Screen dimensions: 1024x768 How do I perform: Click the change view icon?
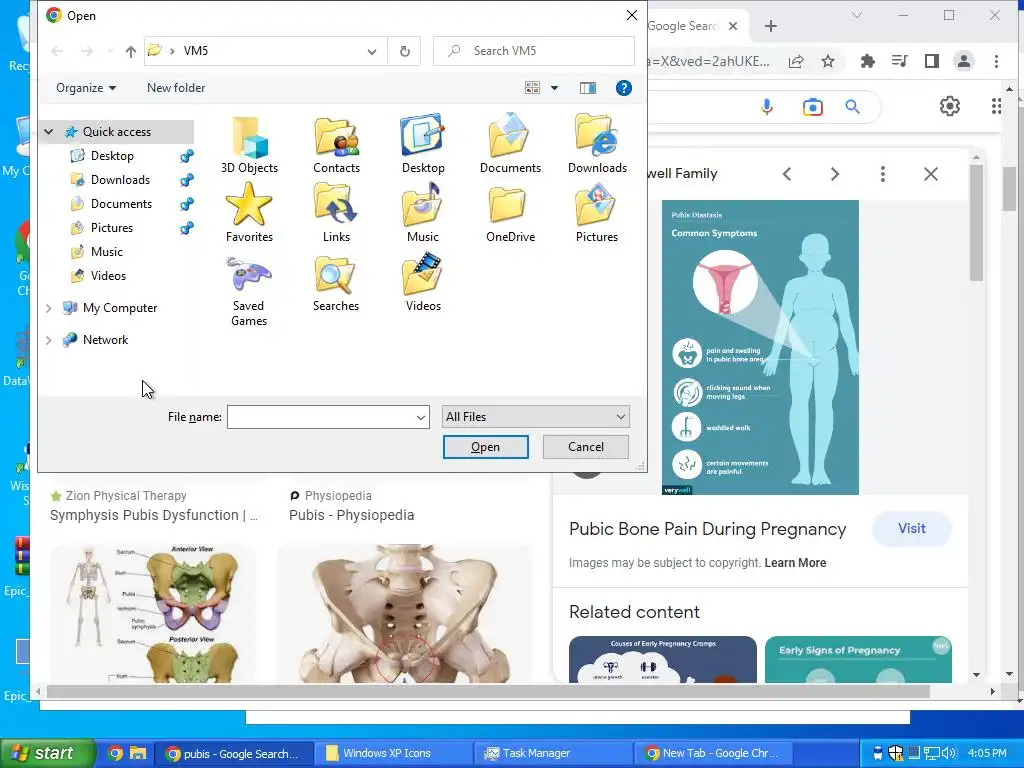pyautogui.click(x=533, y=88)
